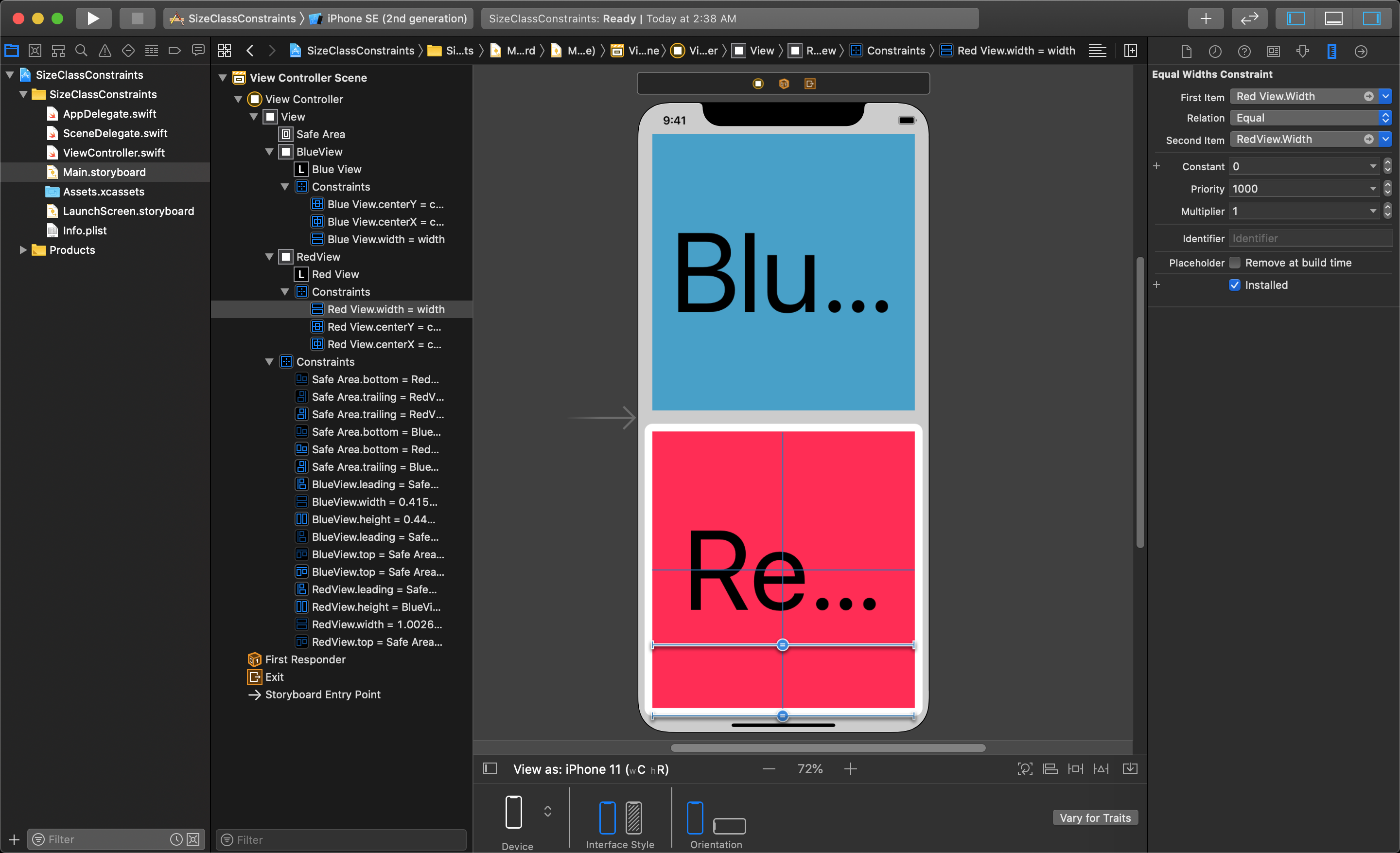
Task: Click the Identifier text field
Action: (1311, 239)
